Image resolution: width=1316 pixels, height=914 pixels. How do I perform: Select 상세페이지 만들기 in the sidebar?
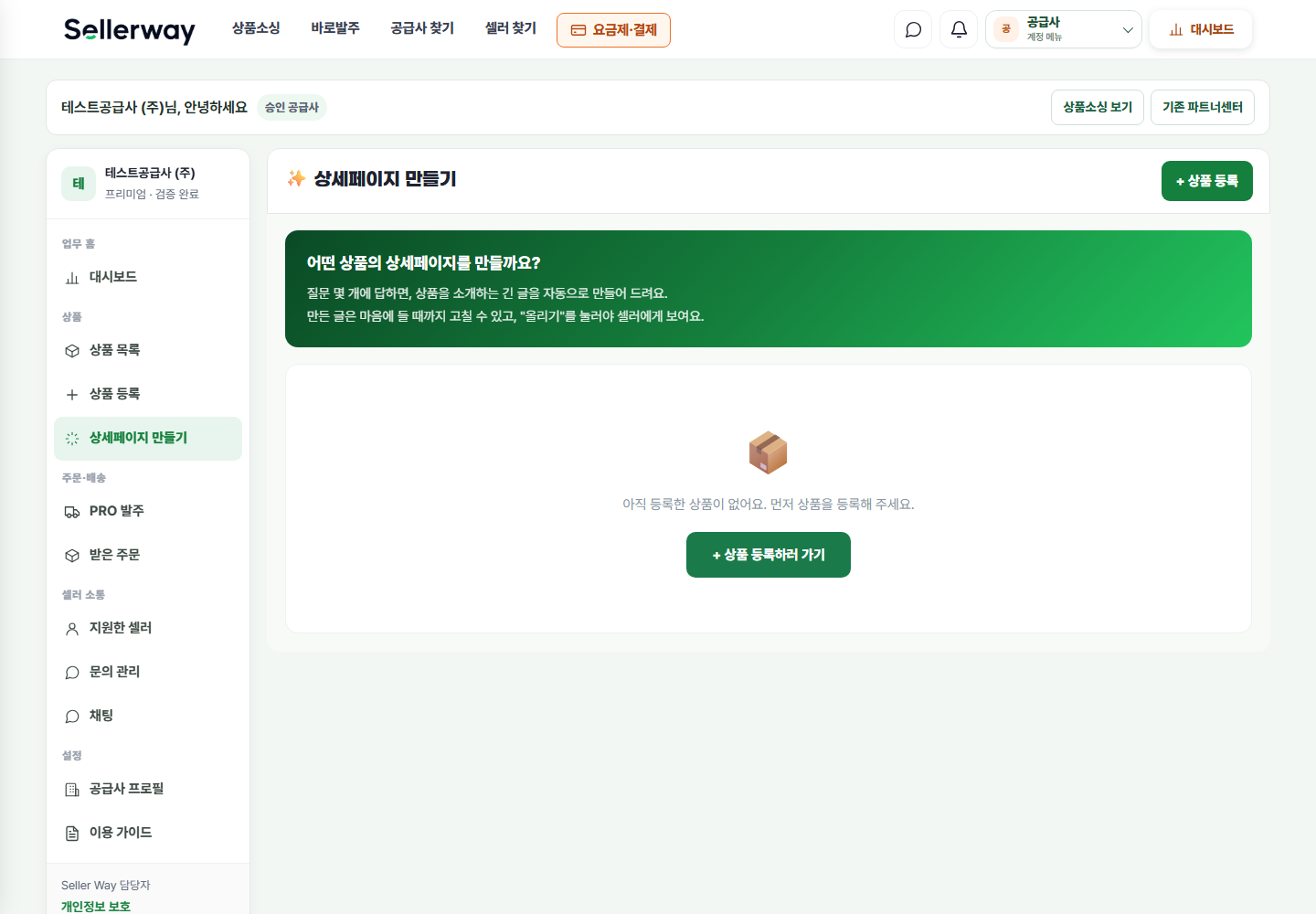tap(148, 439)
